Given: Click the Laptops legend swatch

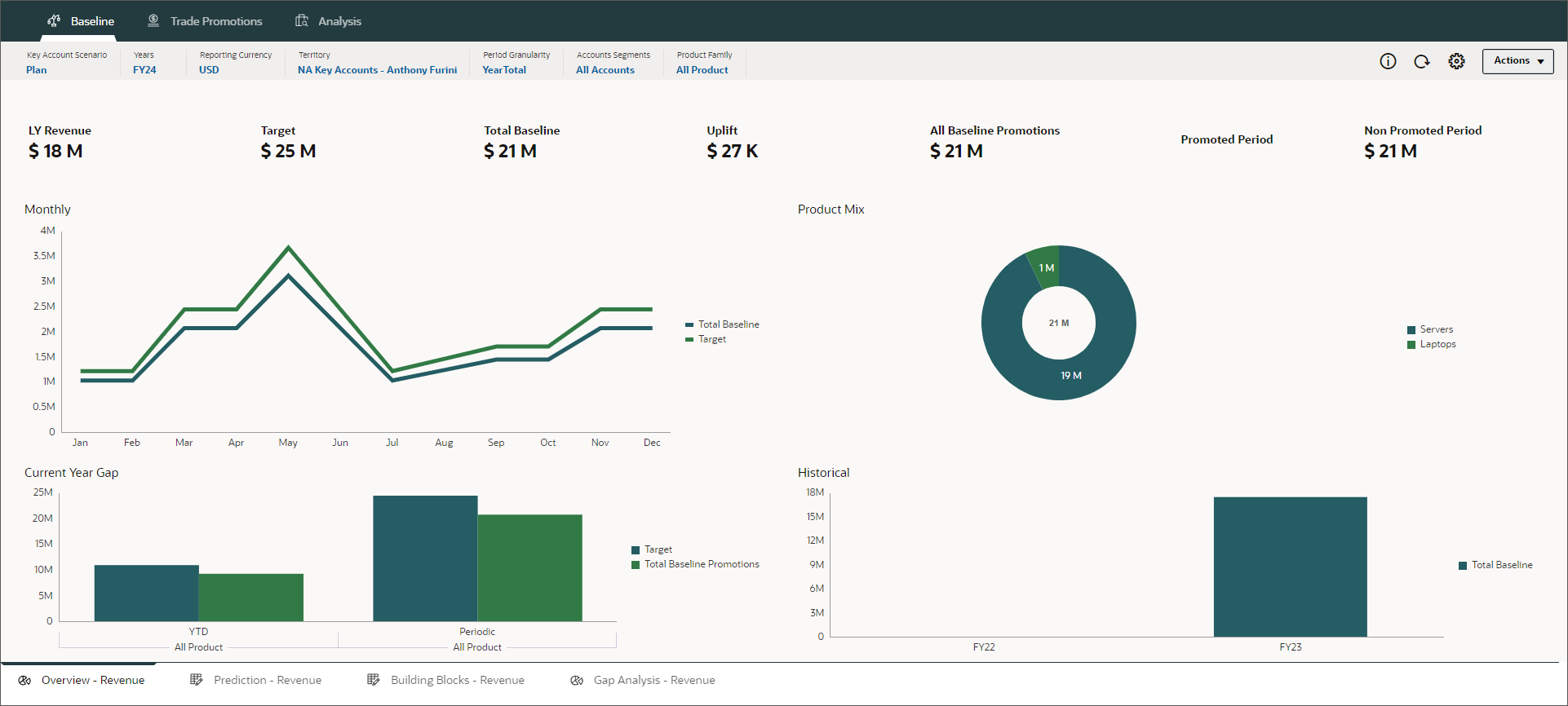Looking at the screenshot, I should 1411,345.
